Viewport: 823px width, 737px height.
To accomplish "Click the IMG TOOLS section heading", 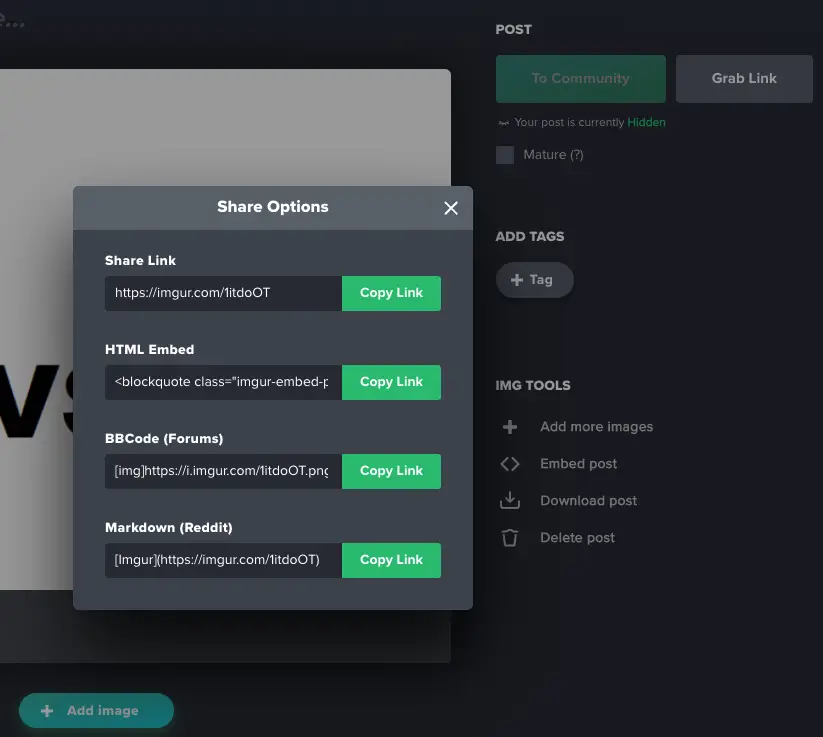I will click(533, 385).
